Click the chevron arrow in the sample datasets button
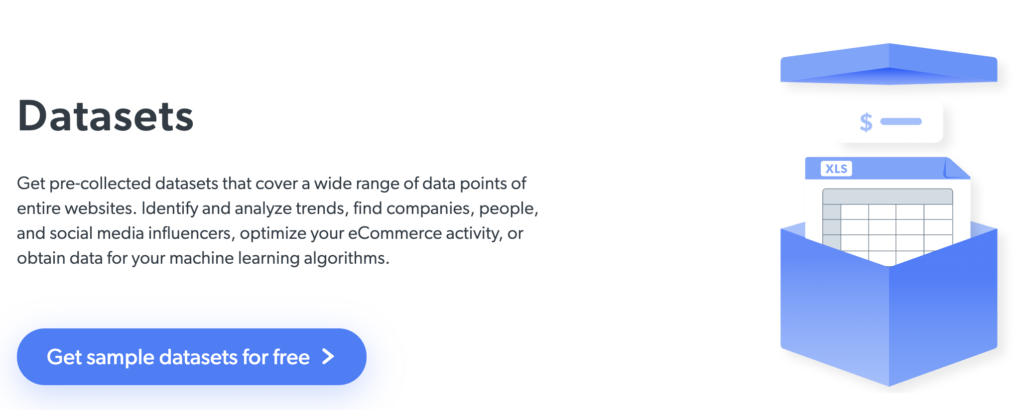This screenshot has height=410, width=1024. [x=328, y=357]
